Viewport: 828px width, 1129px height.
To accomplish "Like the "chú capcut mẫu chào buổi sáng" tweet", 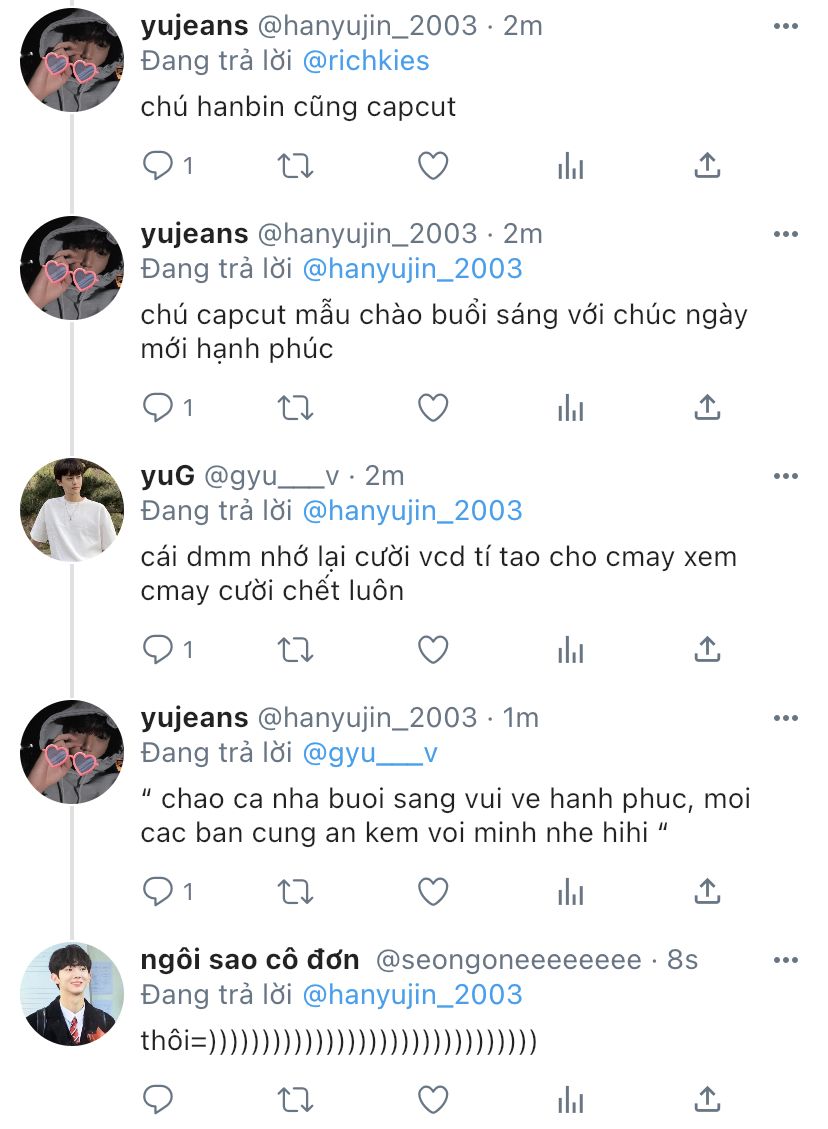I will click(433, 408).
